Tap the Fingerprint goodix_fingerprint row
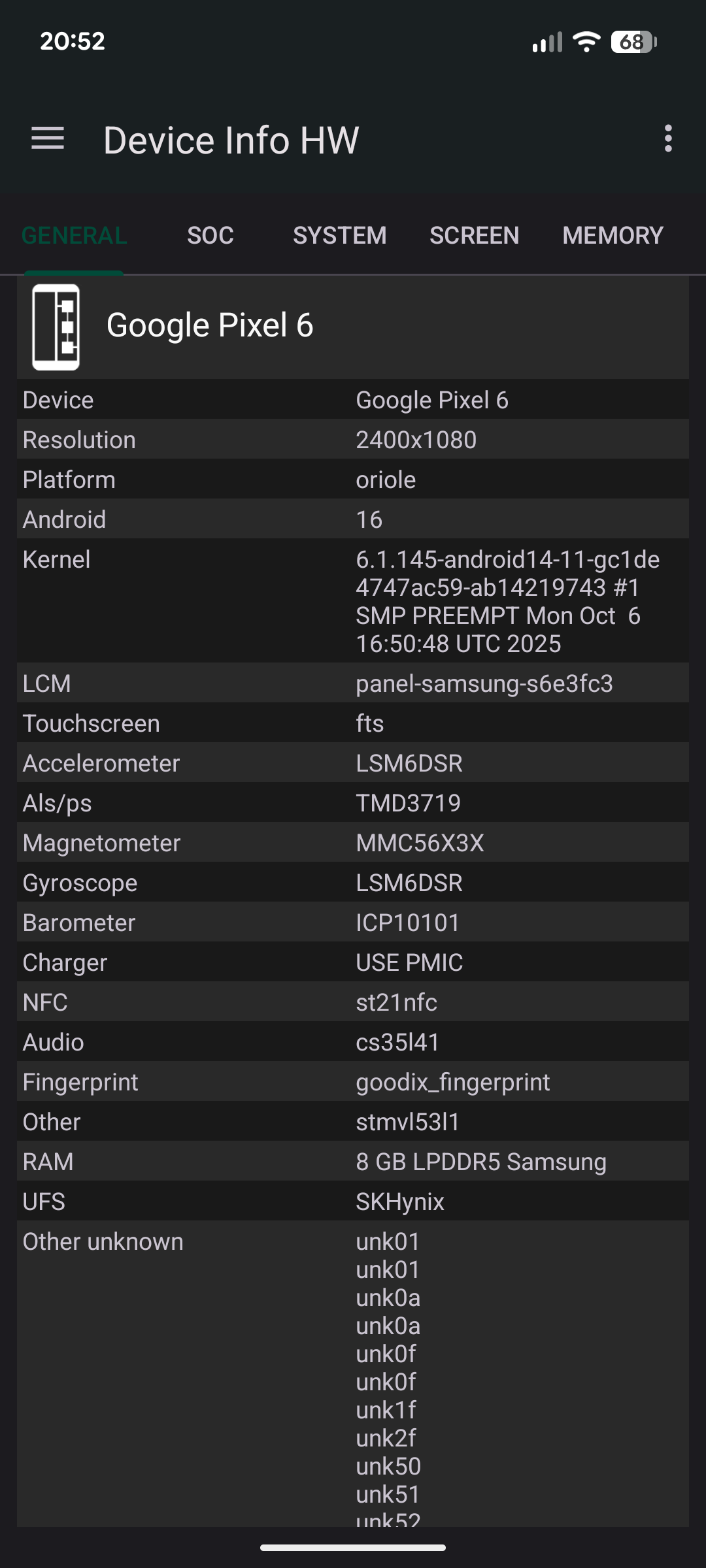Viewport: 706px width, 1568px height. pos(353,1082)
